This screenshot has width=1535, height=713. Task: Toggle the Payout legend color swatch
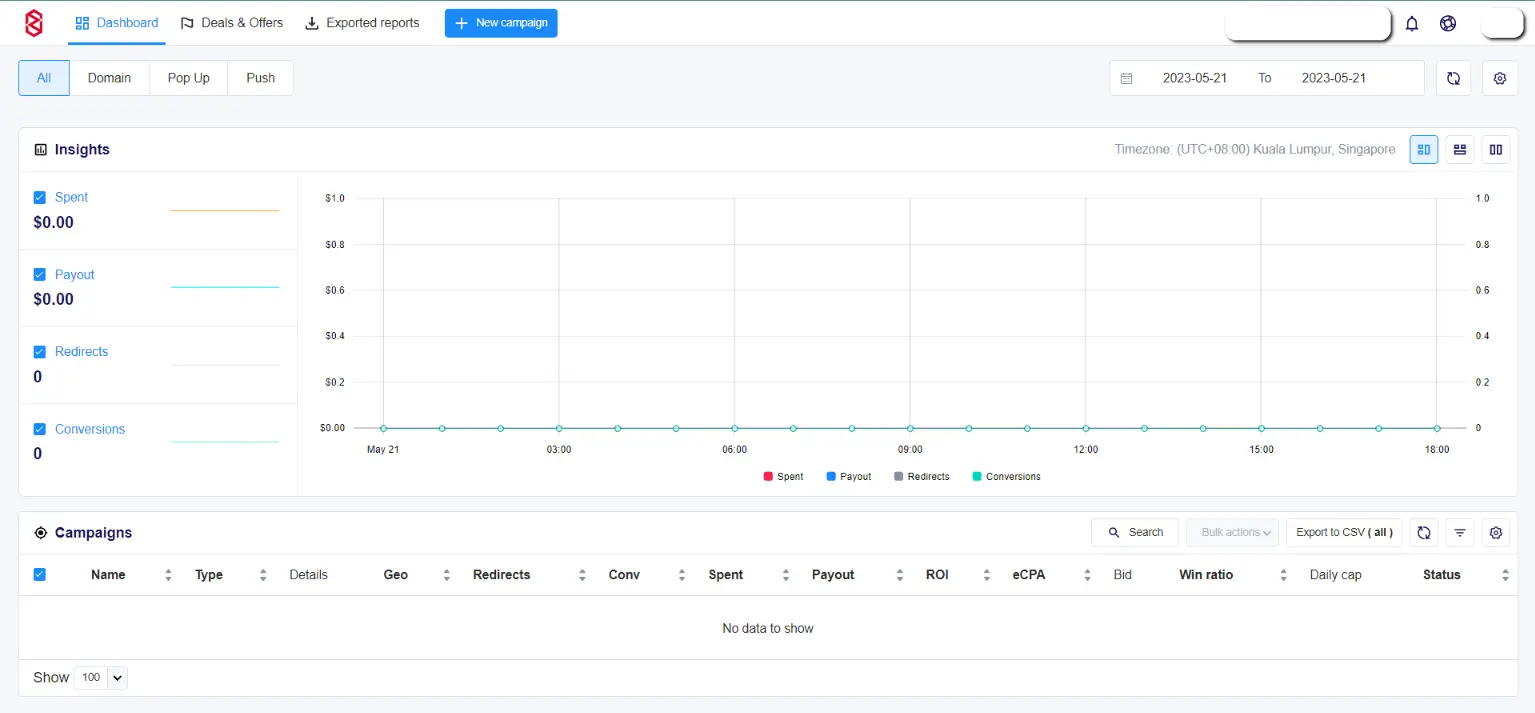[x=831, y=477]
